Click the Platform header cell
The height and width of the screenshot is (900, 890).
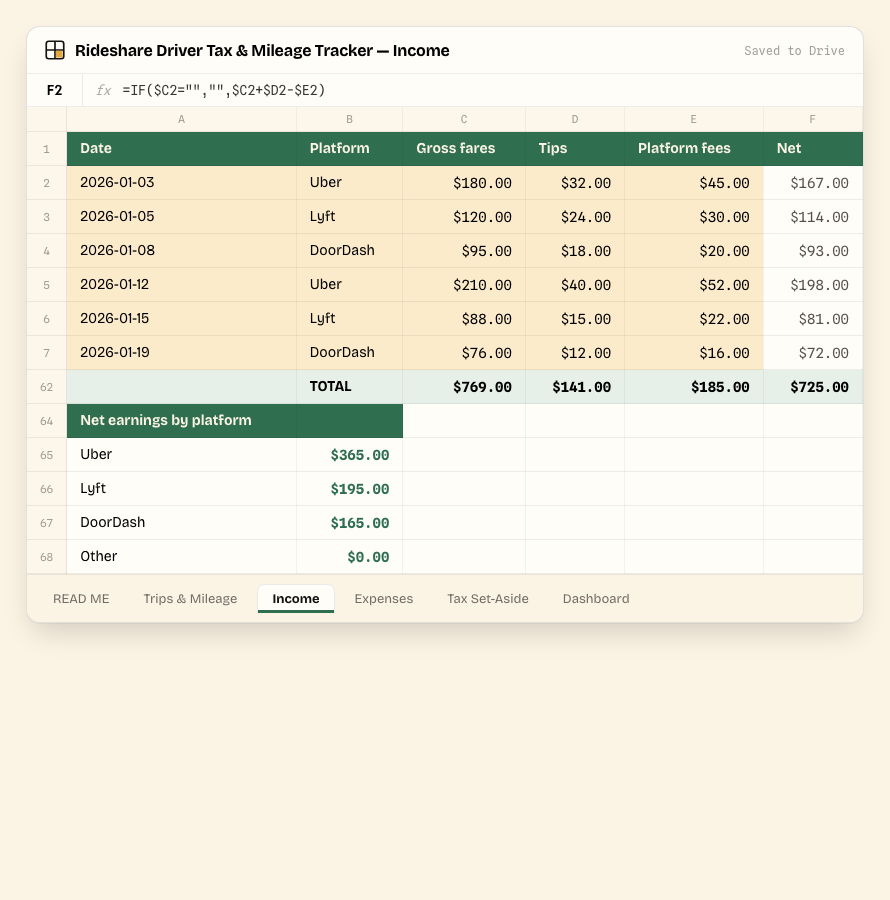click(x=349, y=149)
